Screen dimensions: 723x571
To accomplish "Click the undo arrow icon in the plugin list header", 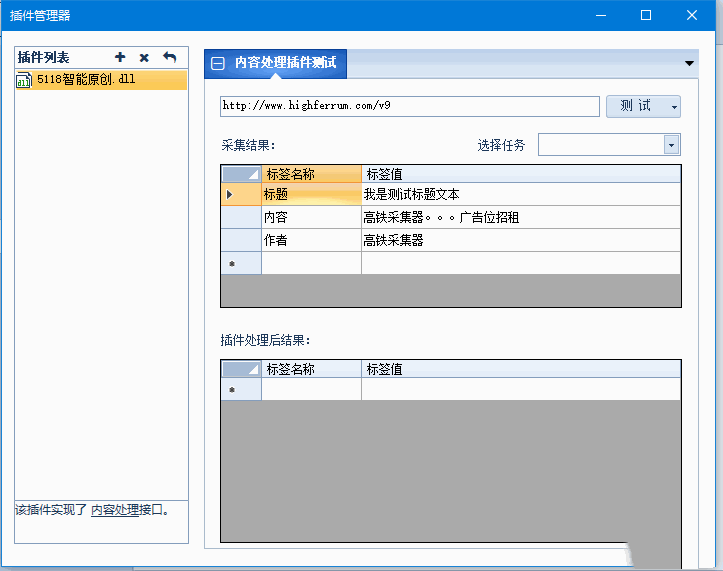I will [169, 58].
